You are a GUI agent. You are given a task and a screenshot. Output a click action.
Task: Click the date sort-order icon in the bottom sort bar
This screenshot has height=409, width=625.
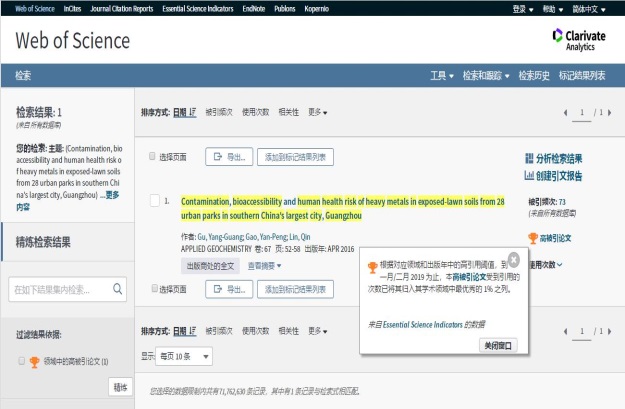click(193, 331)
